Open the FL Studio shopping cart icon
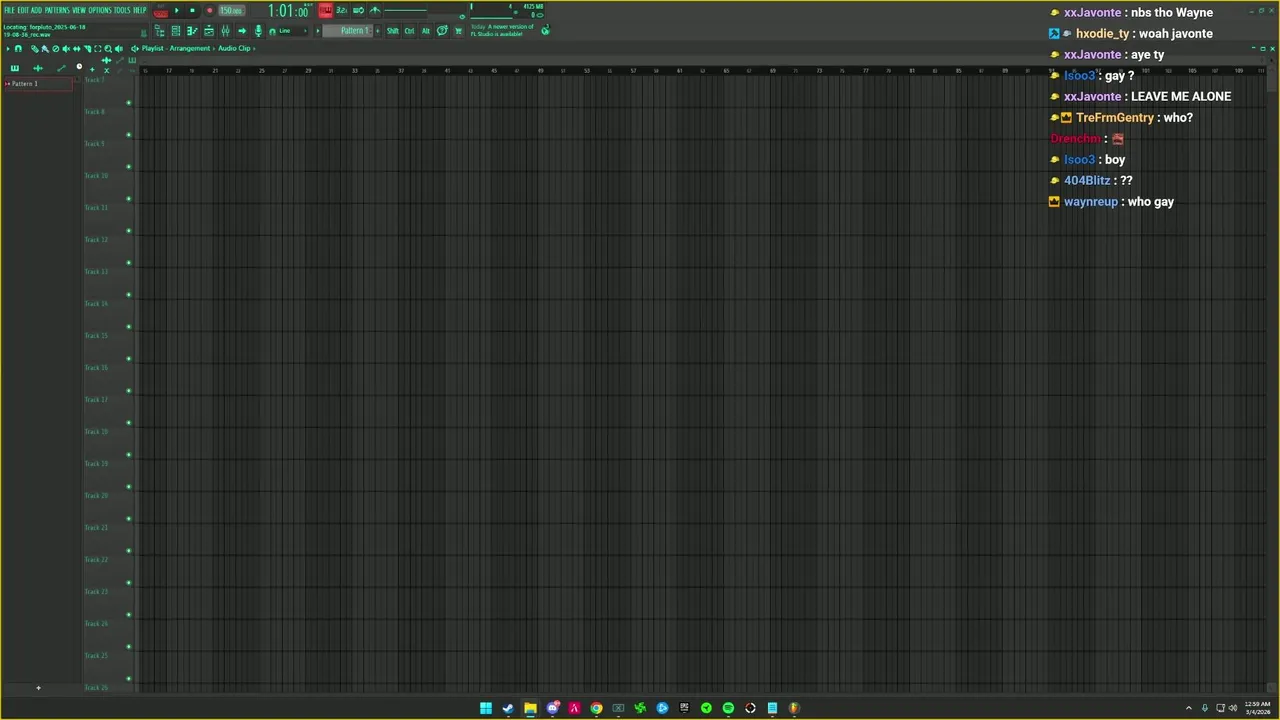The height and width of the screenshot is (720, 1280). click(x=458, y=31)
